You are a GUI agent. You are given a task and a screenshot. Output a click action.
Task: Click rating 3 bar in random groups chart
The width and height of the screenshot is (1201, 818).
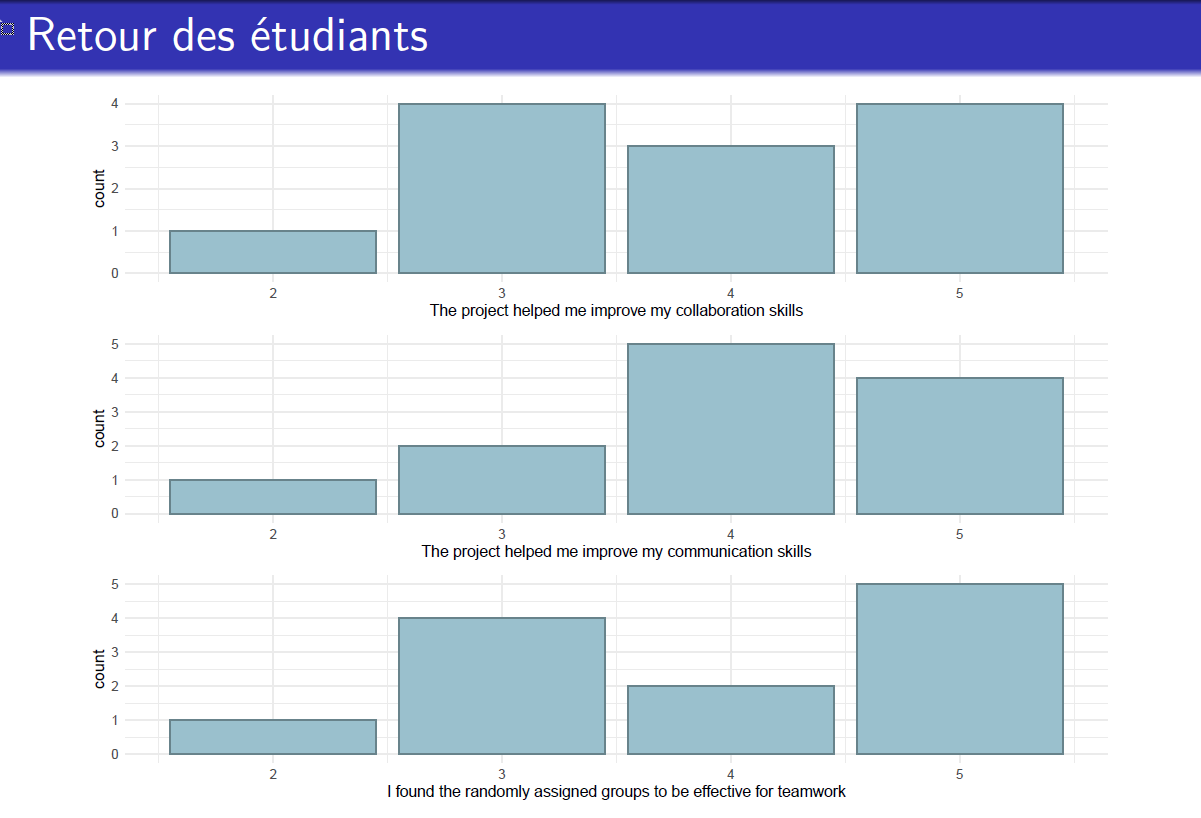[x=502, y=686]
